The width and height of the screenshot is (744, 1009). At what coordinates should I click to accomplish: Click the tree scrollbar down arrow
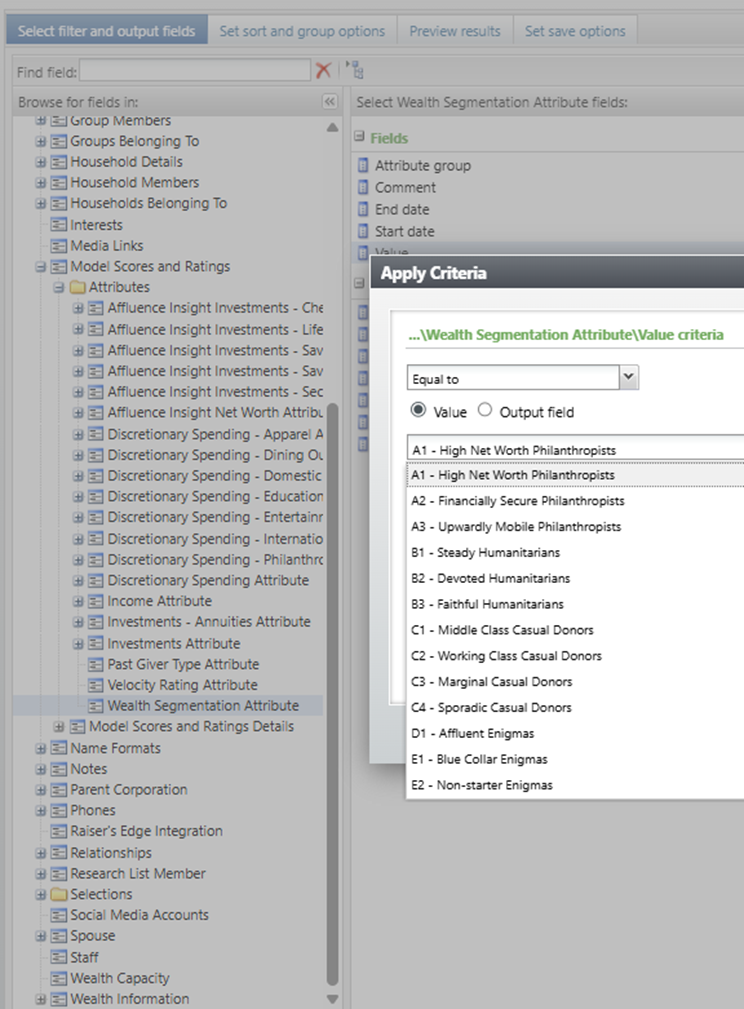[332, 999]
